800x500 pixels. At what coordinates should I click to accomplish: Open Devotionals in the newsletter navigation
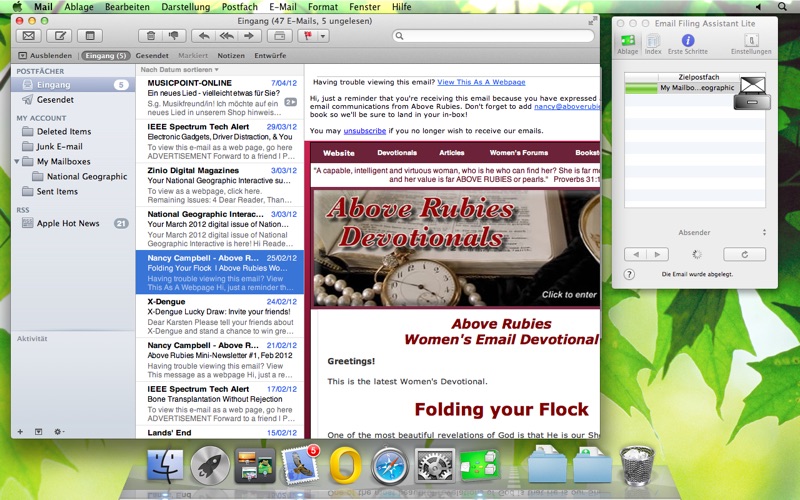[x=397, y=153]
